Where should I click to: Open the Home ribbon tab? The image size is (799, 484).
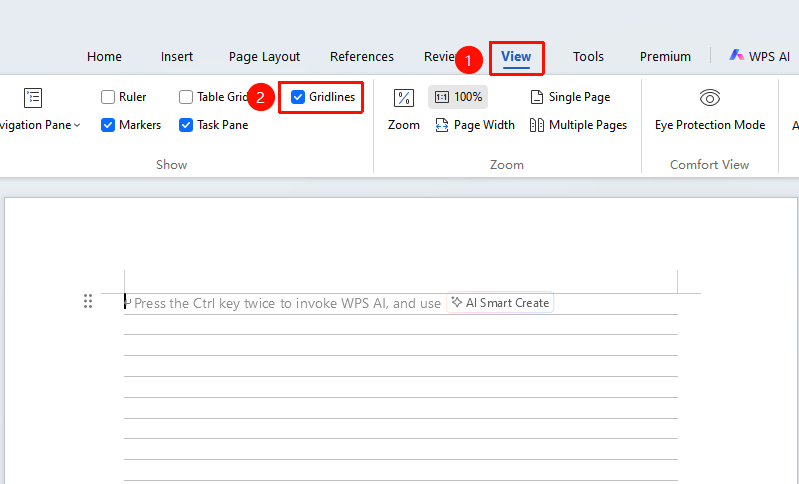coord(104,57)
